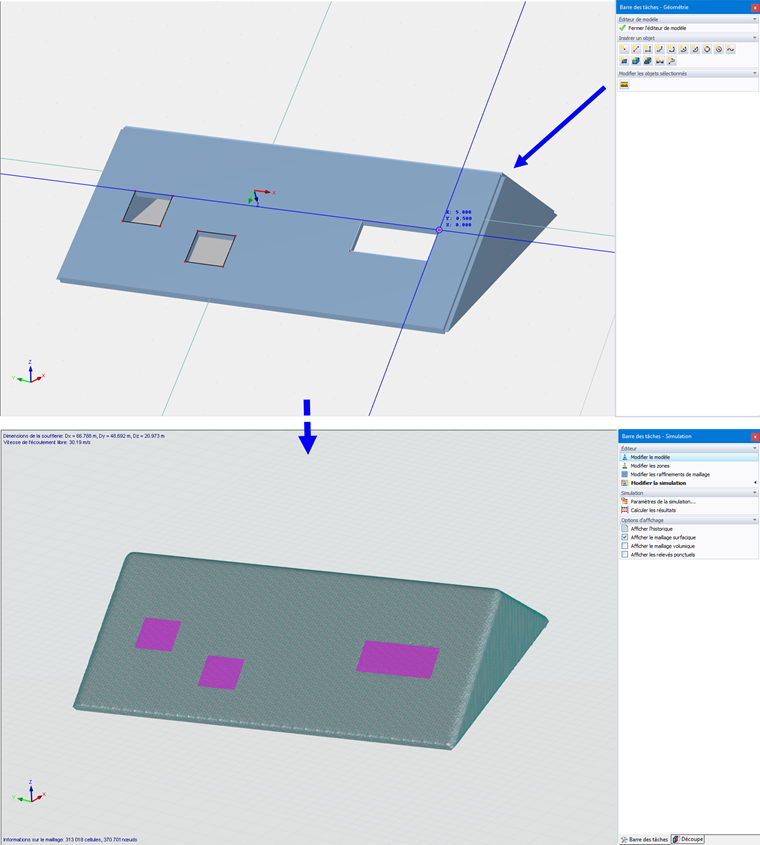Choose the light blue box solid tool

636,61
